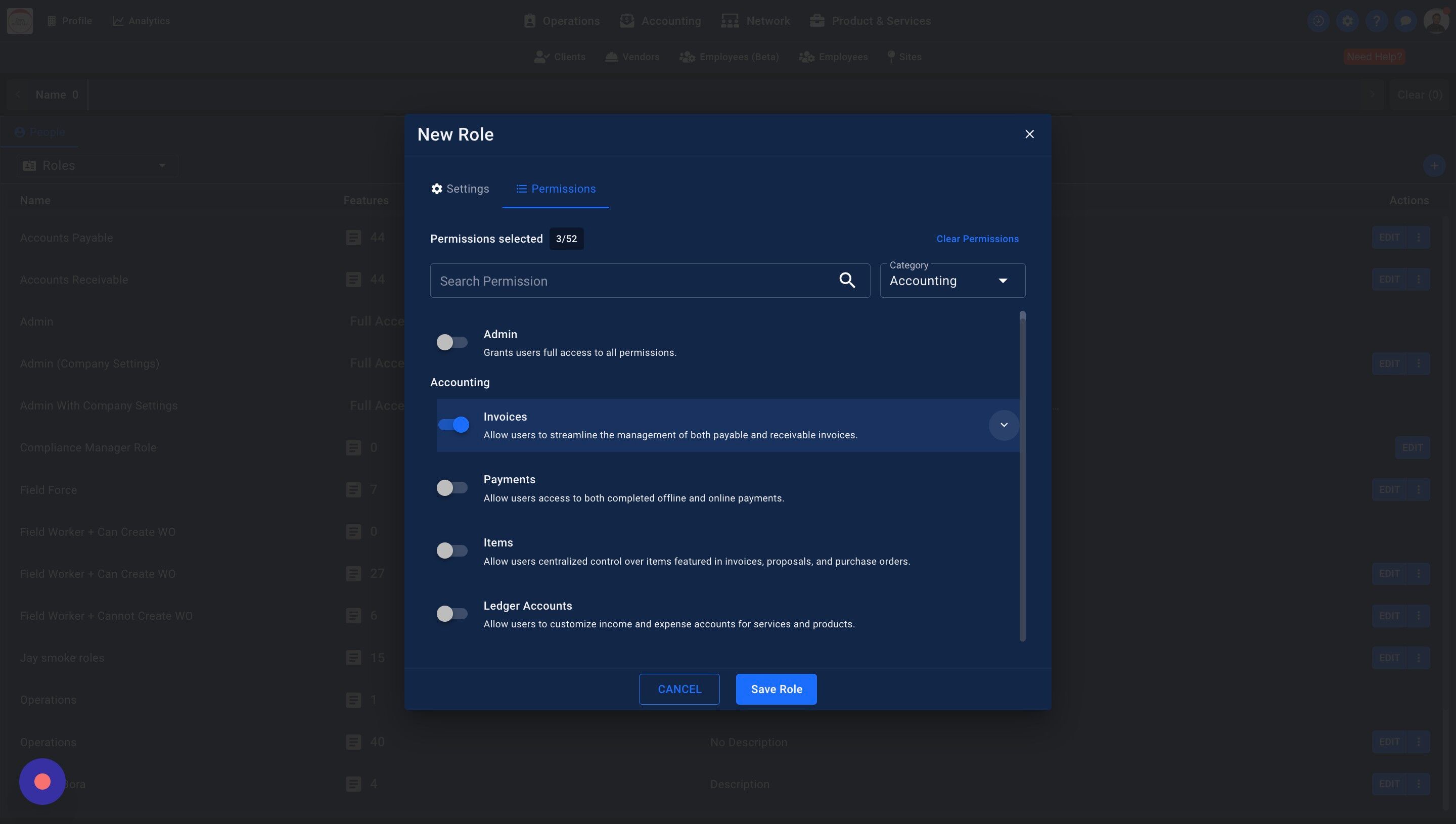1456x824 pixels.
Task: Click the help question mark icon
Action: click(1376, 21)
